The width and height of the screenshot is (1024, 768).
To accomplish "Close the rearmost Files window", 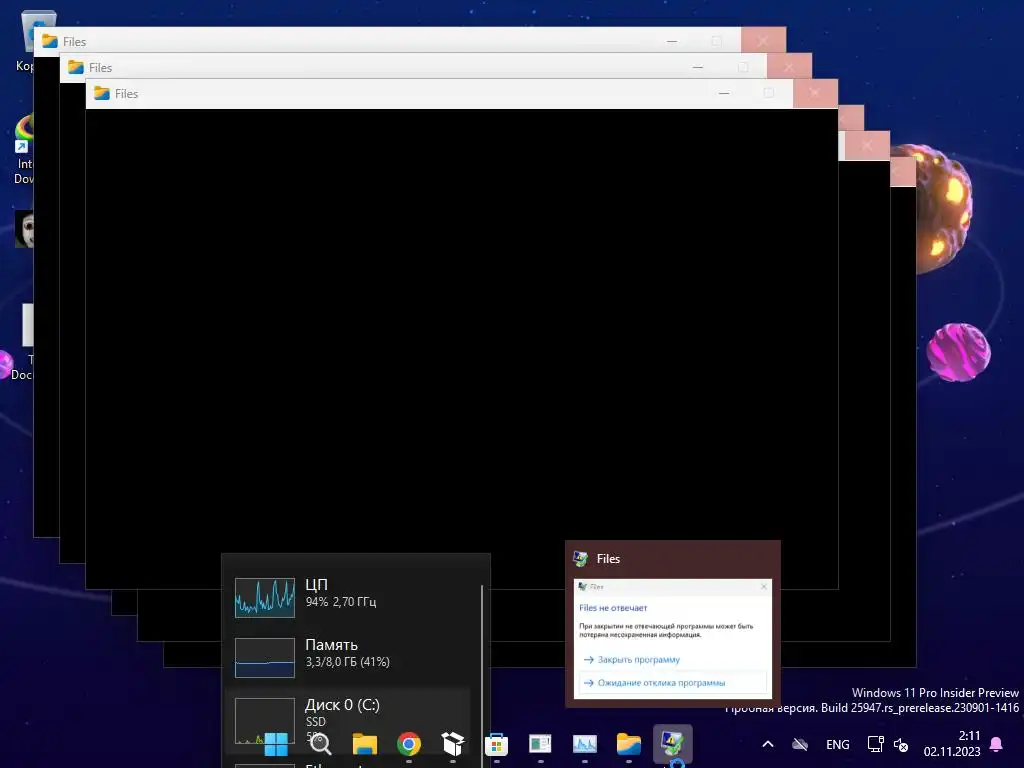I will [x=763, y=40].
